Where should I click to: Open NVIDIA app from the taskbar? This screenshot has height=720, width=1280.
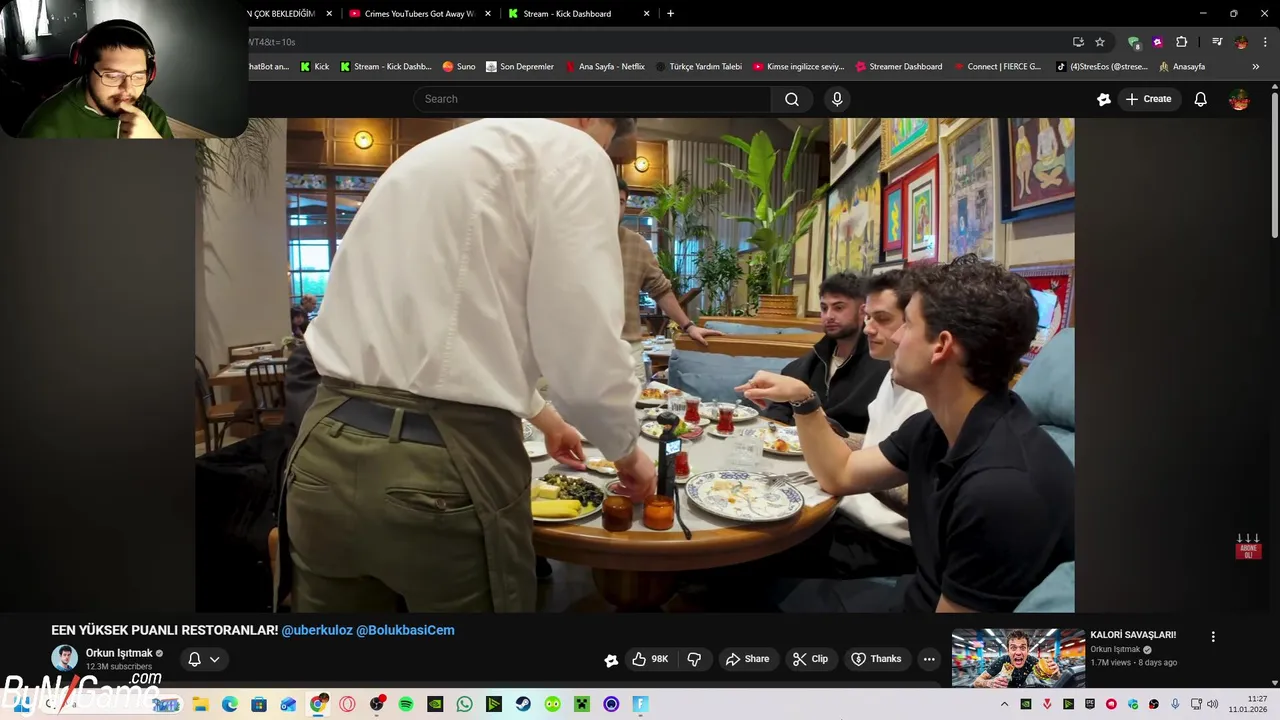(435, 704)
